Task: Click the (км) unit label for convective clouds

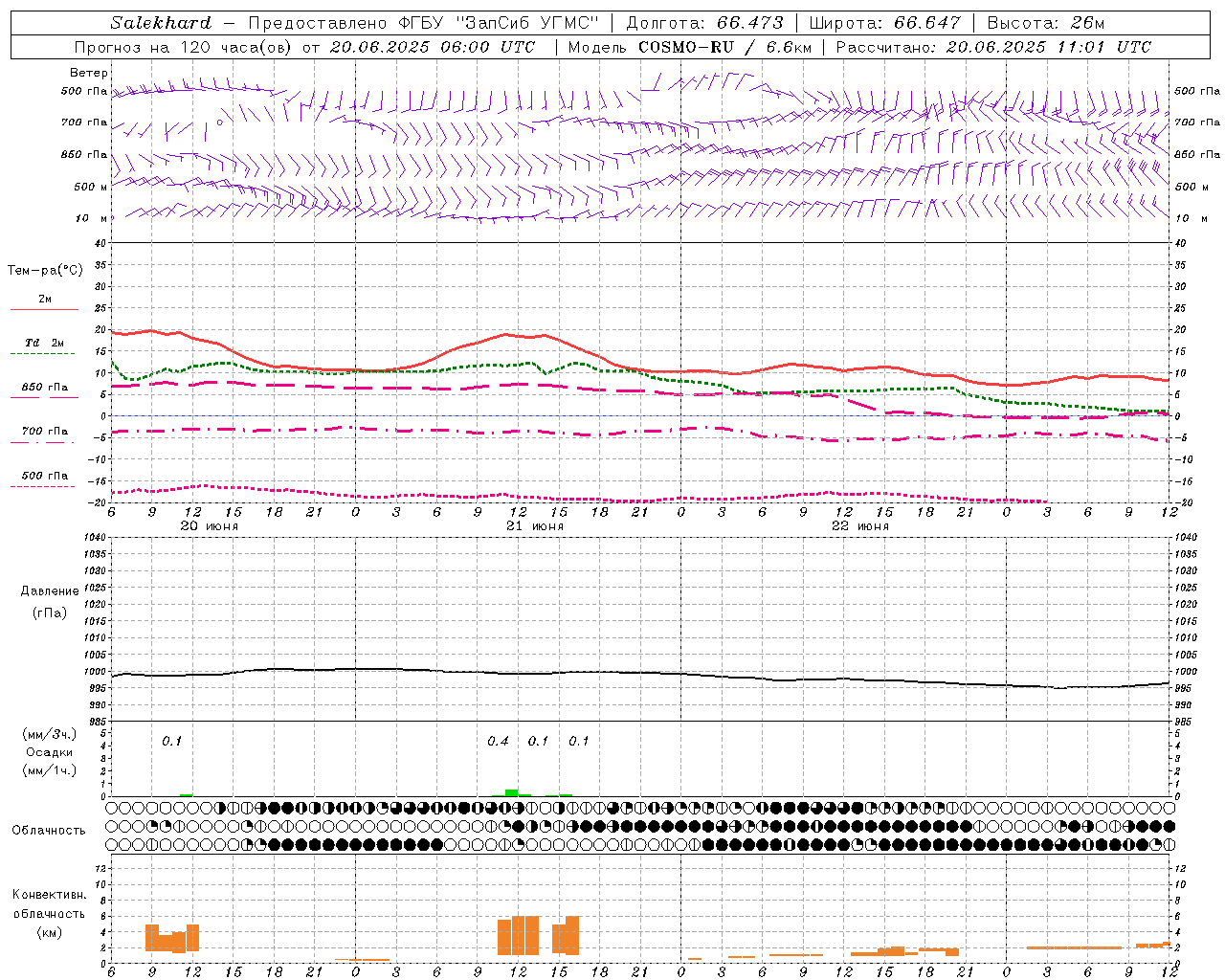Action: [49, 931]
